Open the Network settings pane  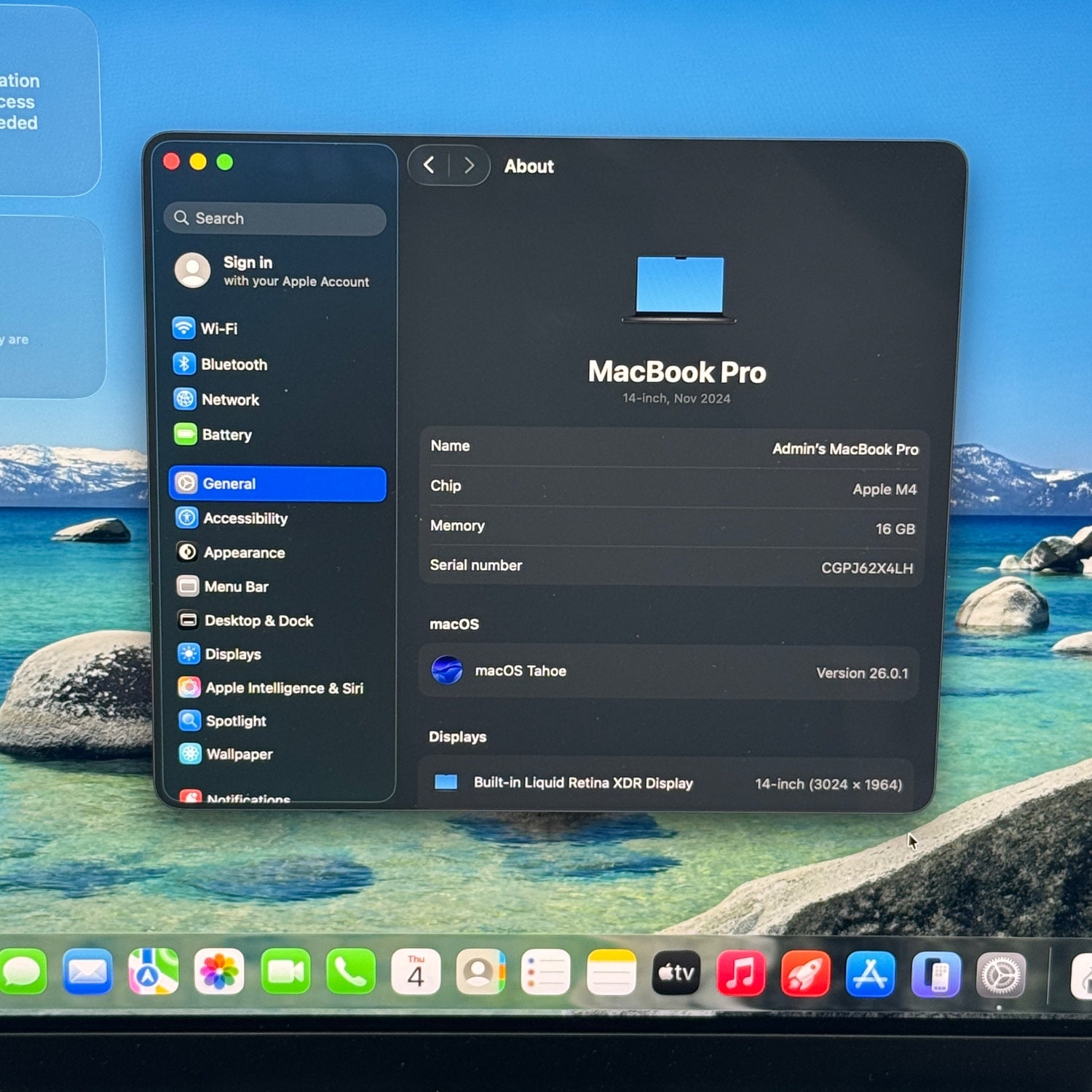229,400
